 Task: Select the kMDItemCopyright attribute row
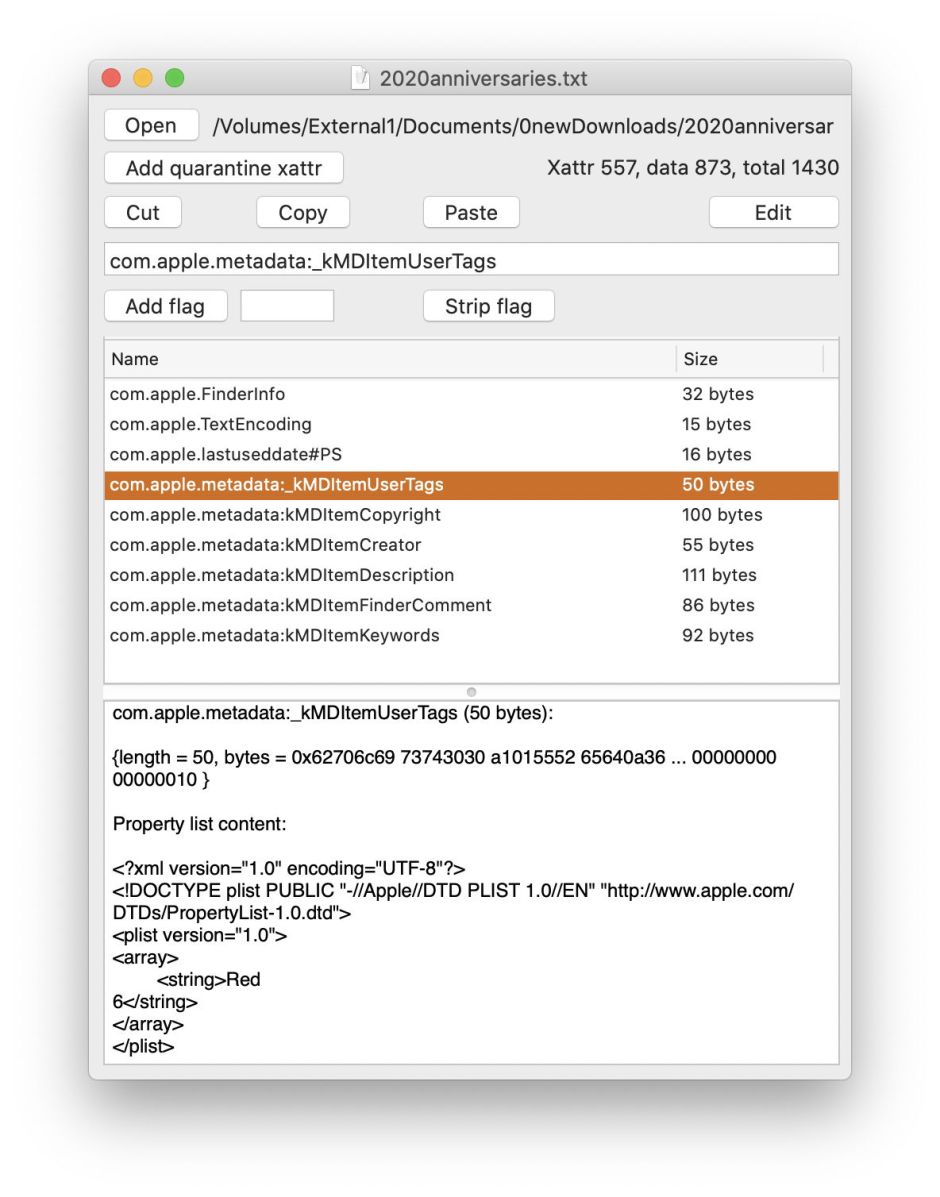point(390,515)
